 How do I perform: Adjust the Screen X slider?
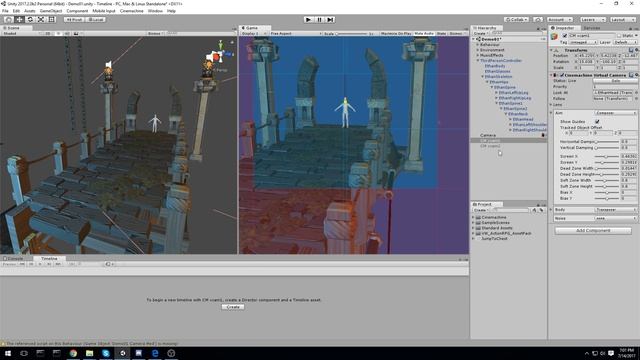pos(607,156)
